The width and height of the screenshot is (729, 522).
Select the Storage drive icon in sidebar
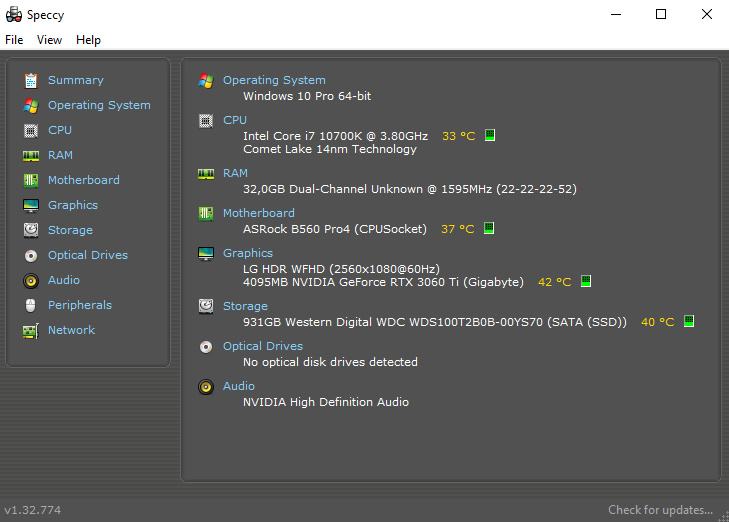pyautogui.click(x=31, y=230)
